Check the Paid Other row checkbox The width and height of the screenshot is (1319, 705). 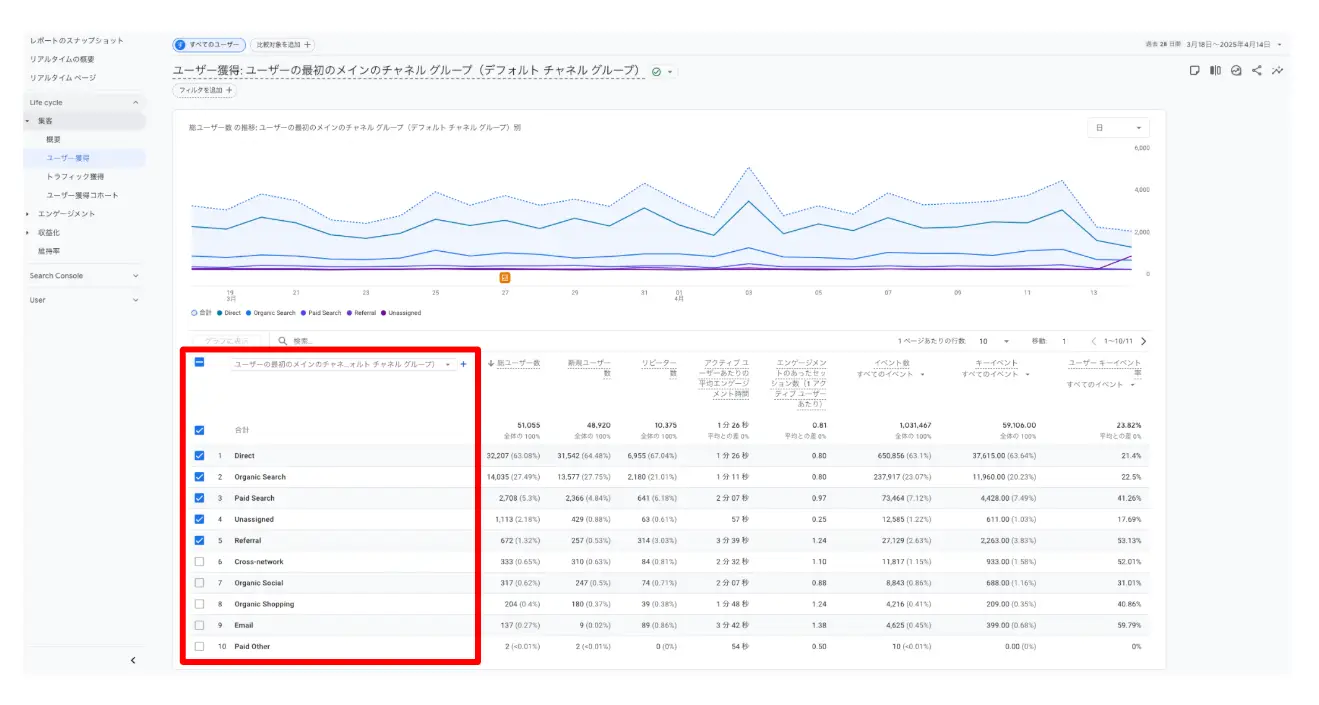pyautogui.click(x=199, y=646)
